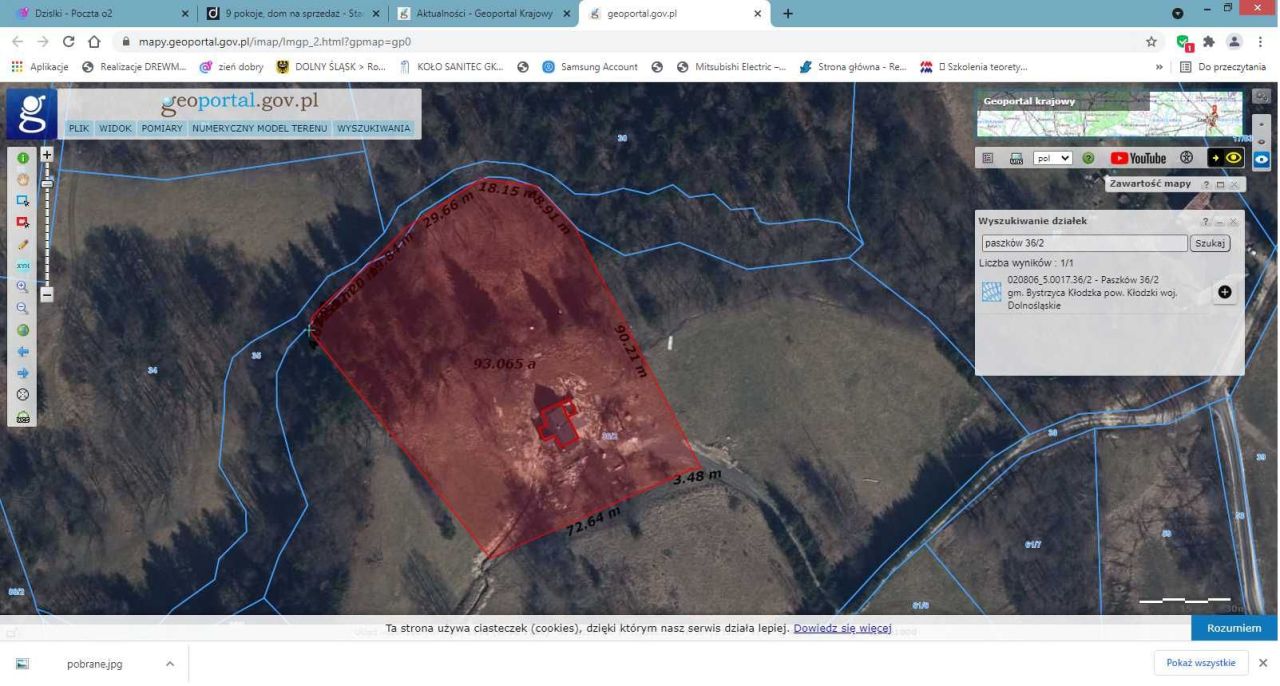Expand downloads item pobrane.jpg chevron
The image size is (1280, 686).
[x=169, y=663]
